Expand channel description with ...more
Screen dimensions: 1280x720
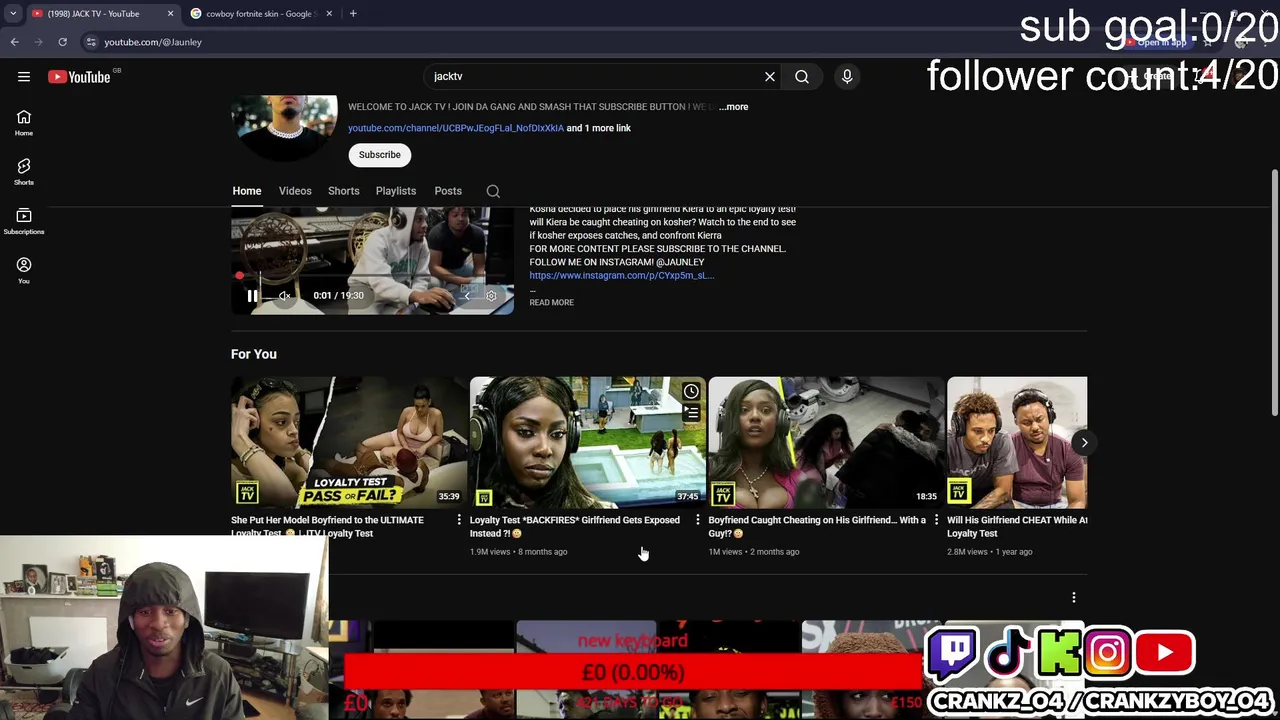(x=733, y=106)
